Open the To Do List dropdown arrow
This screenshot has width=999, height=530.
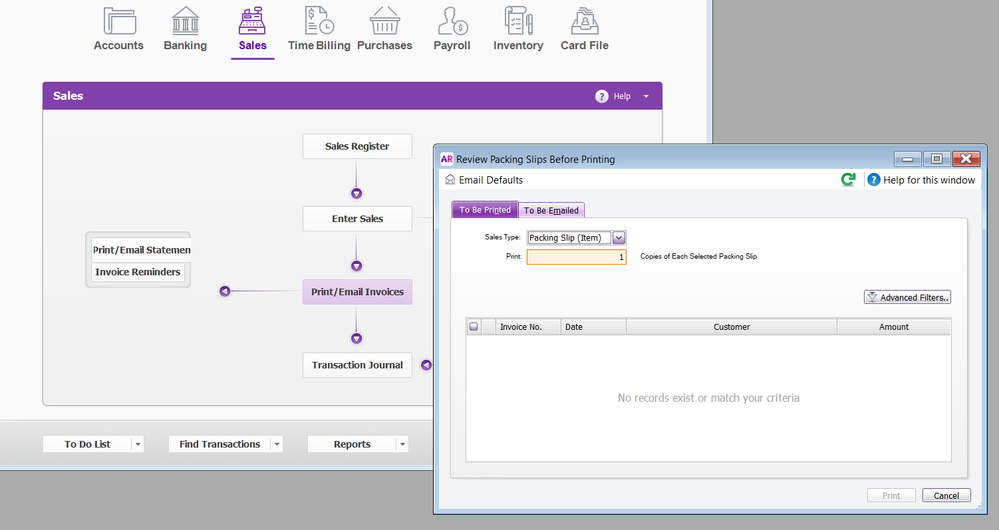point(137,444)
